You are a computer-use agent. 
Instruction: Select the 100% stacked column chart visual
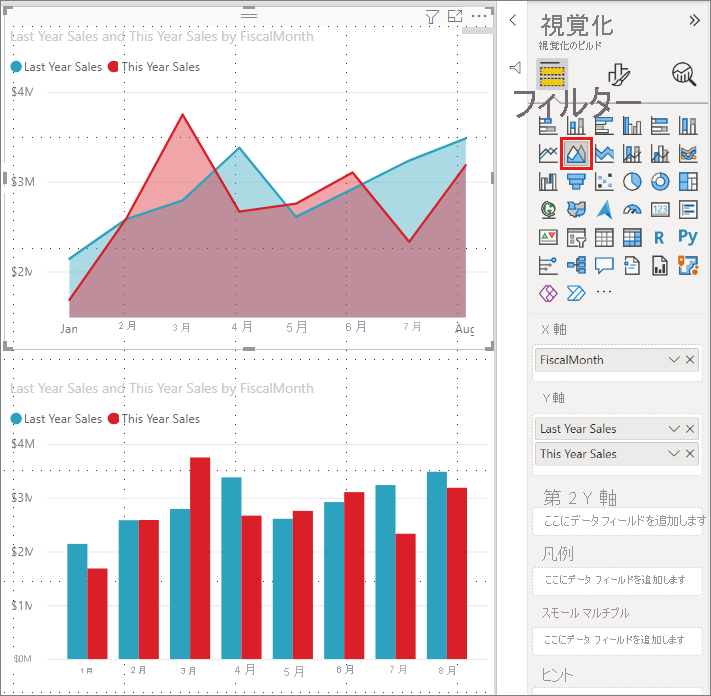click(688, 126)
